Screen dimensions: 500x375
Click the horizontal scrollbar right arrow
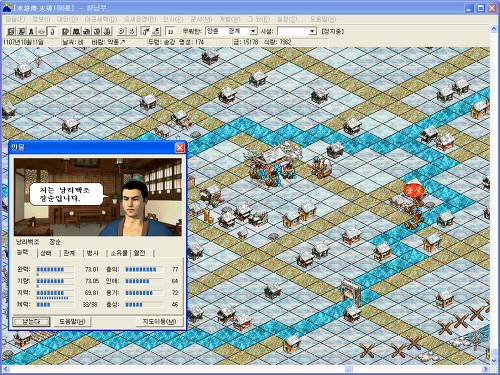pos(486,369)
